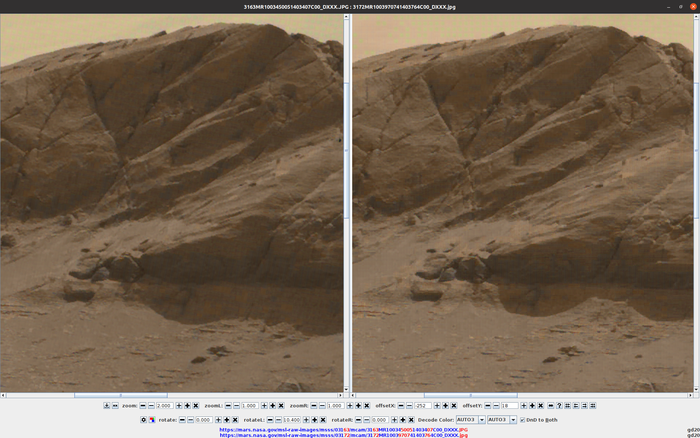The height and width of the screenshot is (438, 700).
Task: Click the bold minus button for rotateR
Action: [358, 420]
